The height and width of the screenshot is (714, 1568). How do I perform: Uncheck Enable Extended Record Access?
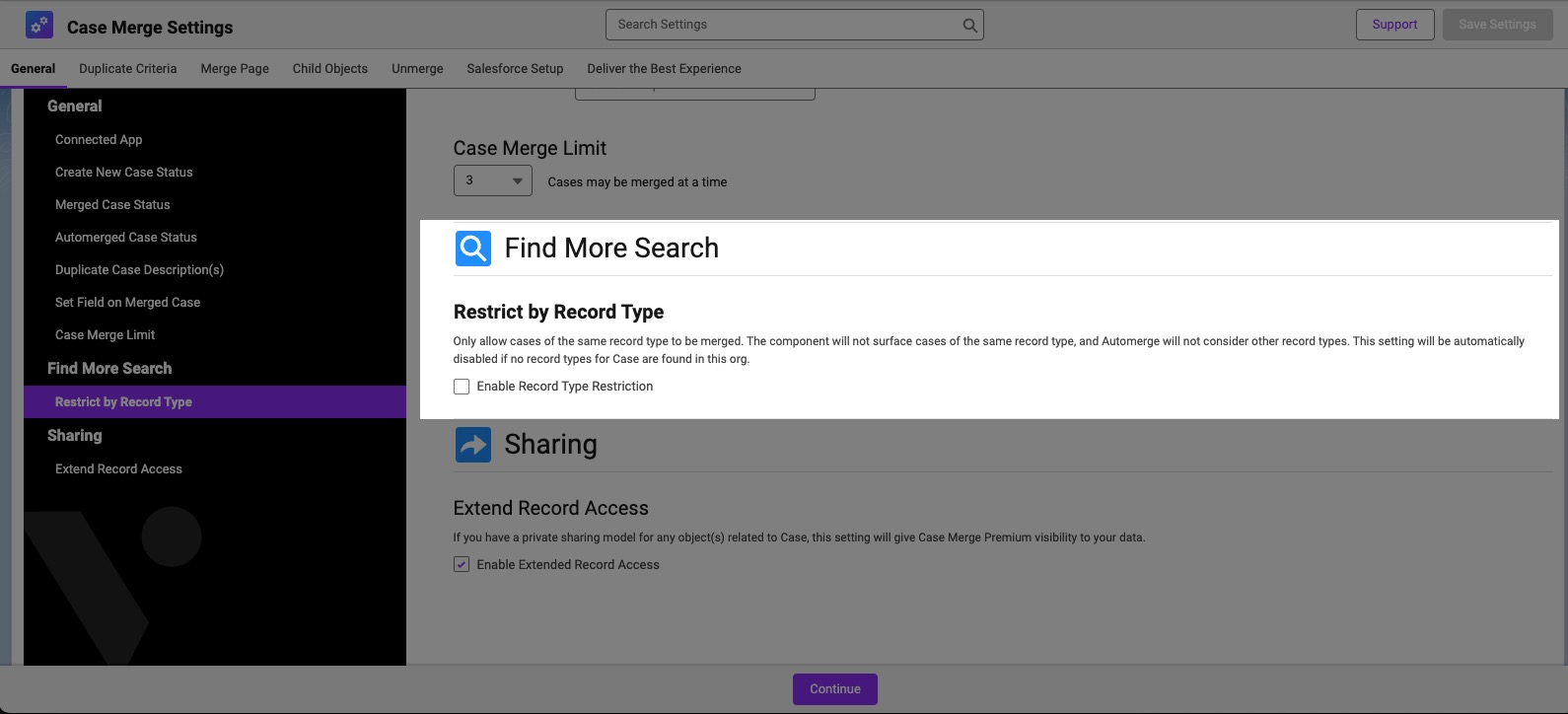(462, 565)
